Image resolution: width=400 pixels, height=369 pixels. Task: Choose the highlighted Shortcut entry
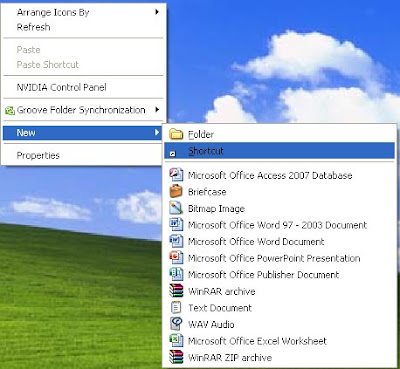pyautogui.click(x=279, y=151)
